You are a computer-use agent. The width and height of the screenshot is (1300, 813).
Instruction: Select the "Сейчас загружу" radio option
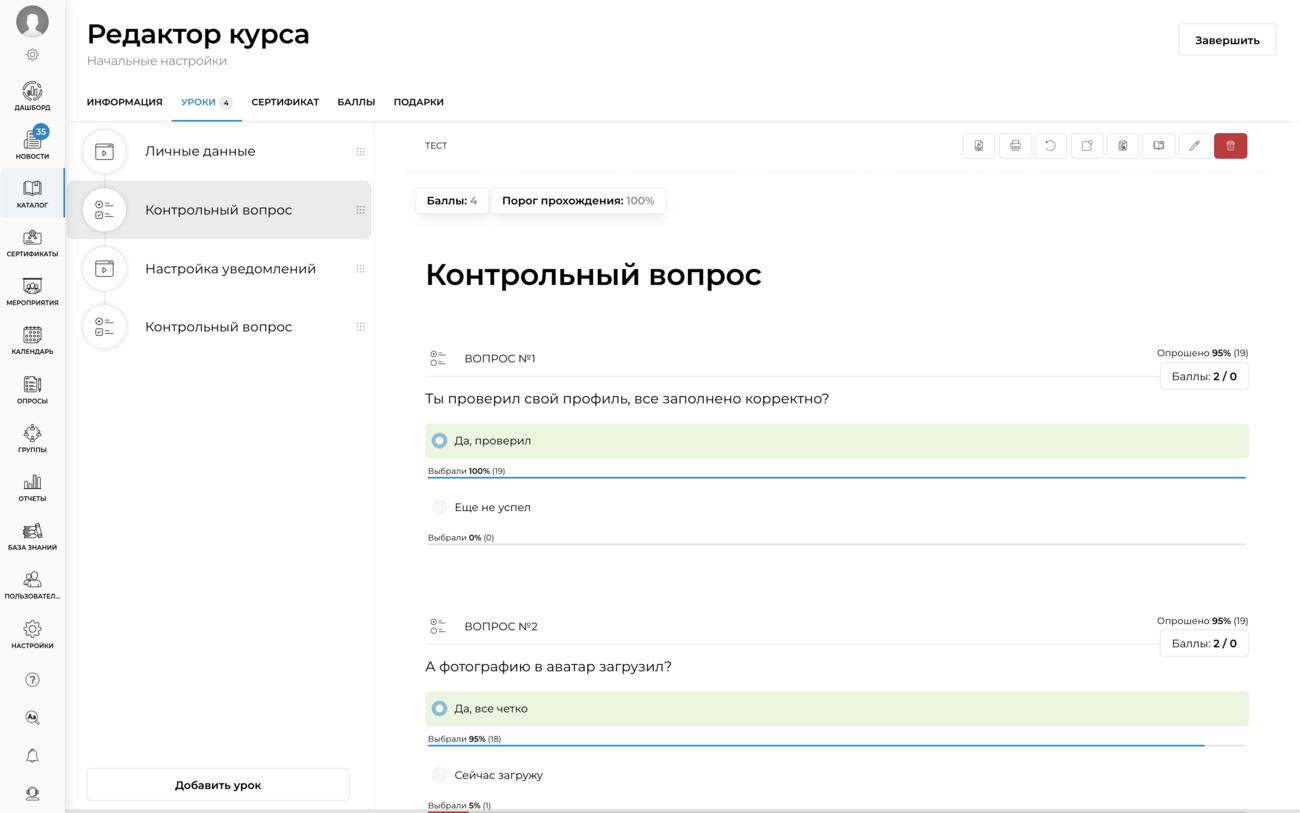[x=439, y=775]
